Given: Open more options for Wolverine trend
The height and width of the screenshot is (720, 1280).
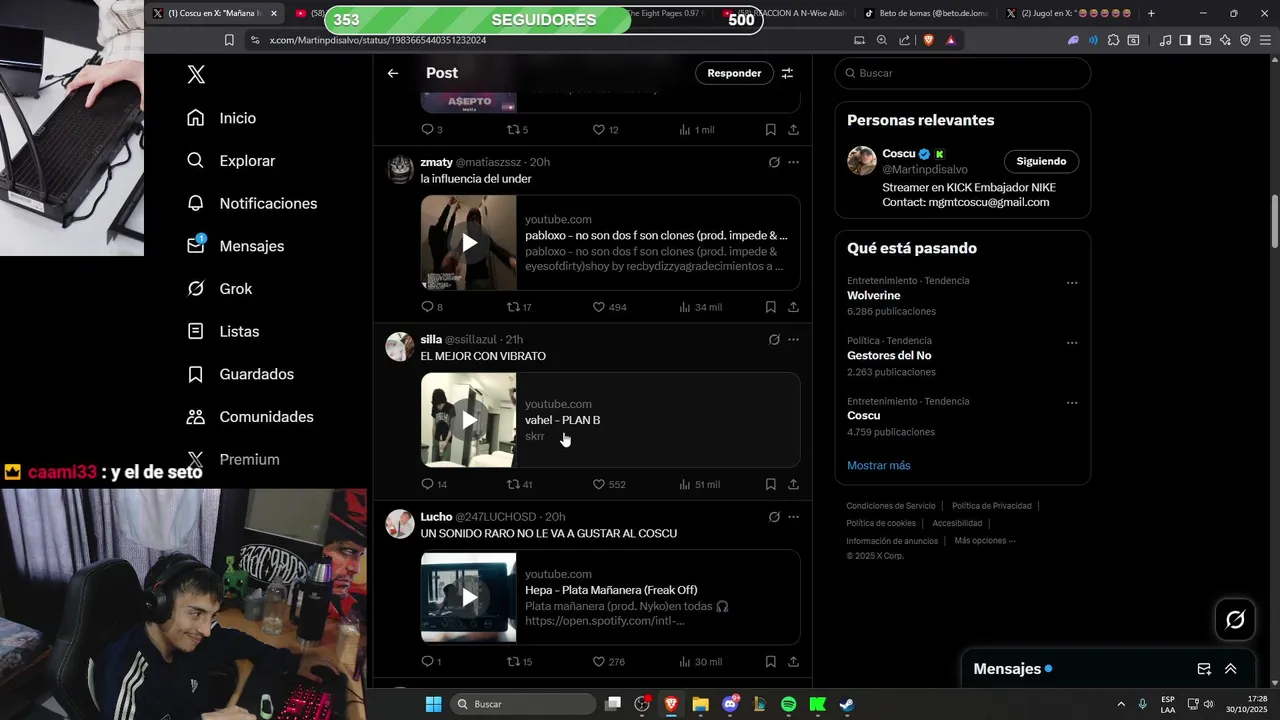Looking at the screenshot, I should coord(1072,283).
